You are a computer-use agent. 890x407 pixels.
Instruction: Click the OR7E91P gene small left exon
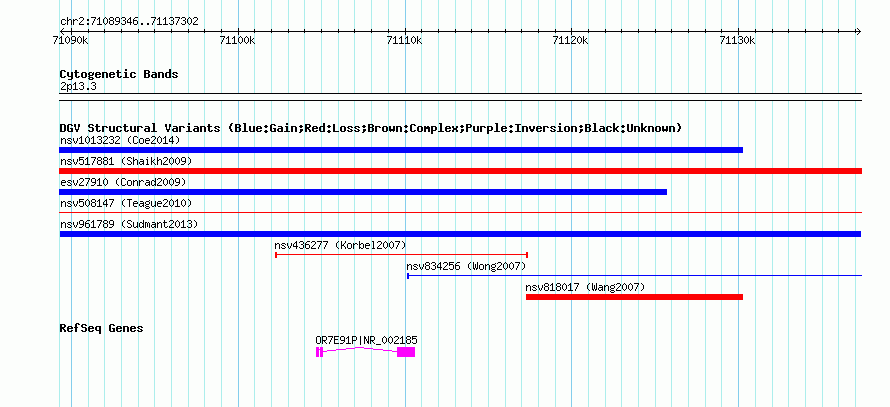[319, 352]
